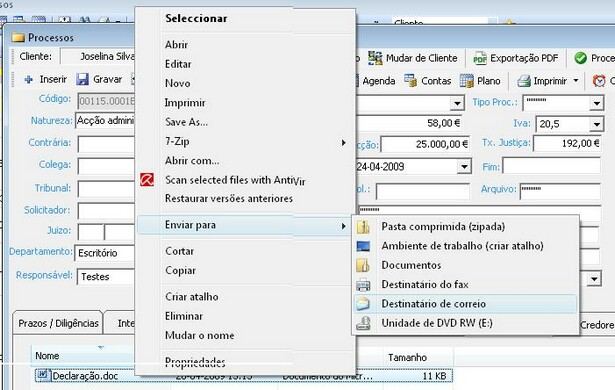
Task: Choose Editar in context menu
Action: click(178, 64)
